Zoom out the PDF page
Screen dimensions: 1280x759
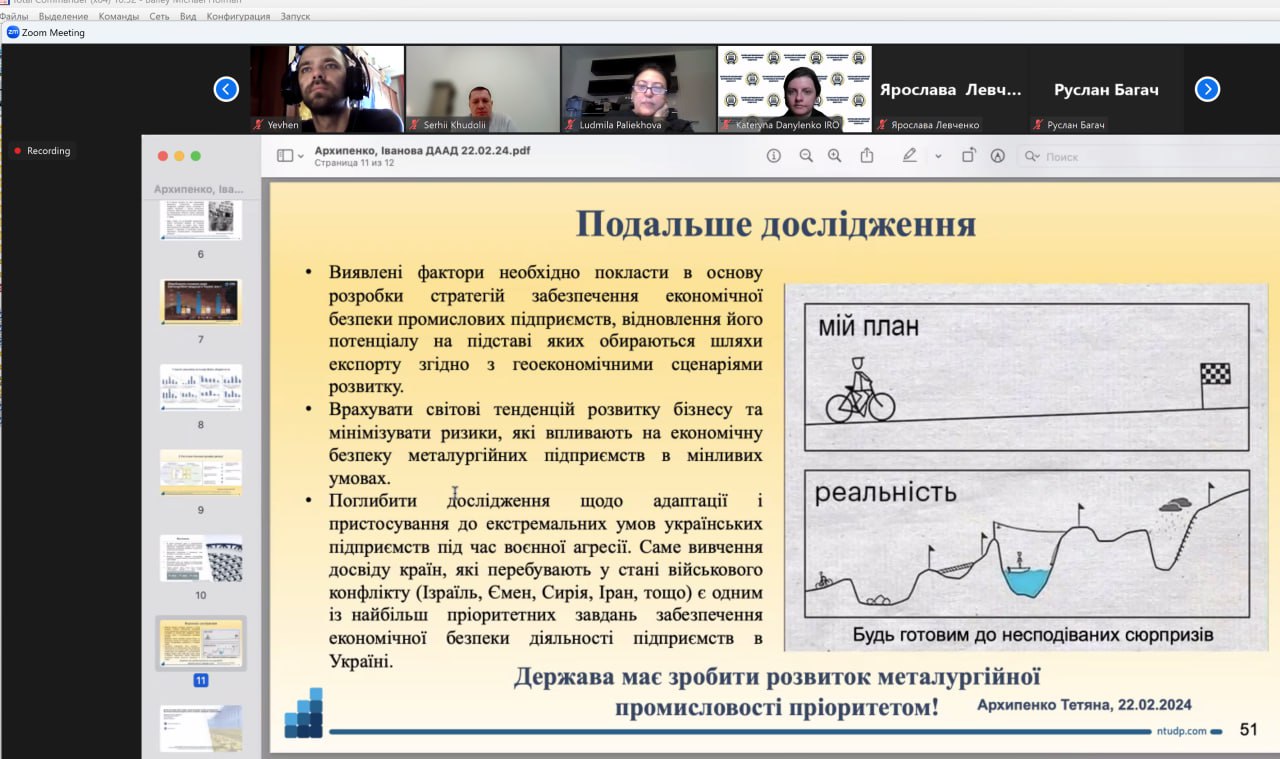click(806, 156)
